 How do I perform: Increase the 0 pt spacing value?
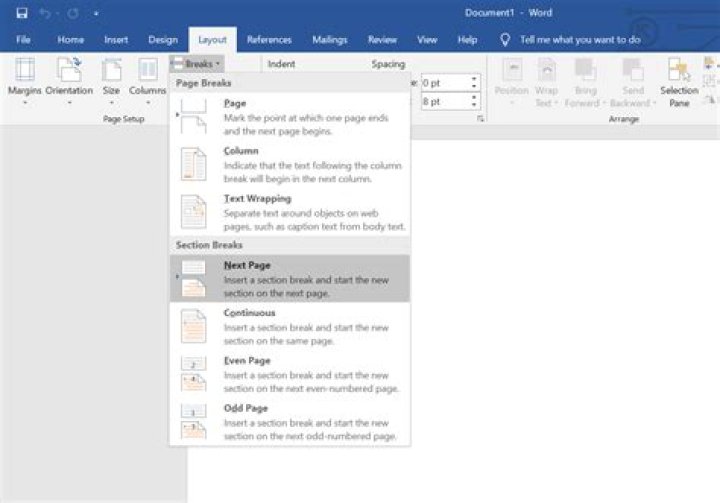point(474,79)
